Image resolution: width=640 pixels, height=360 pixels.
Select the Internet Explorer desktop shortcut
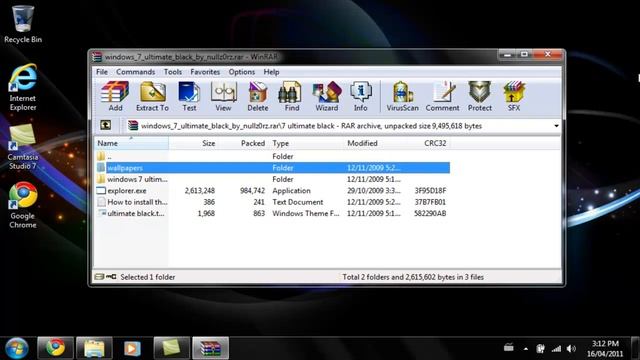point(23,87)
